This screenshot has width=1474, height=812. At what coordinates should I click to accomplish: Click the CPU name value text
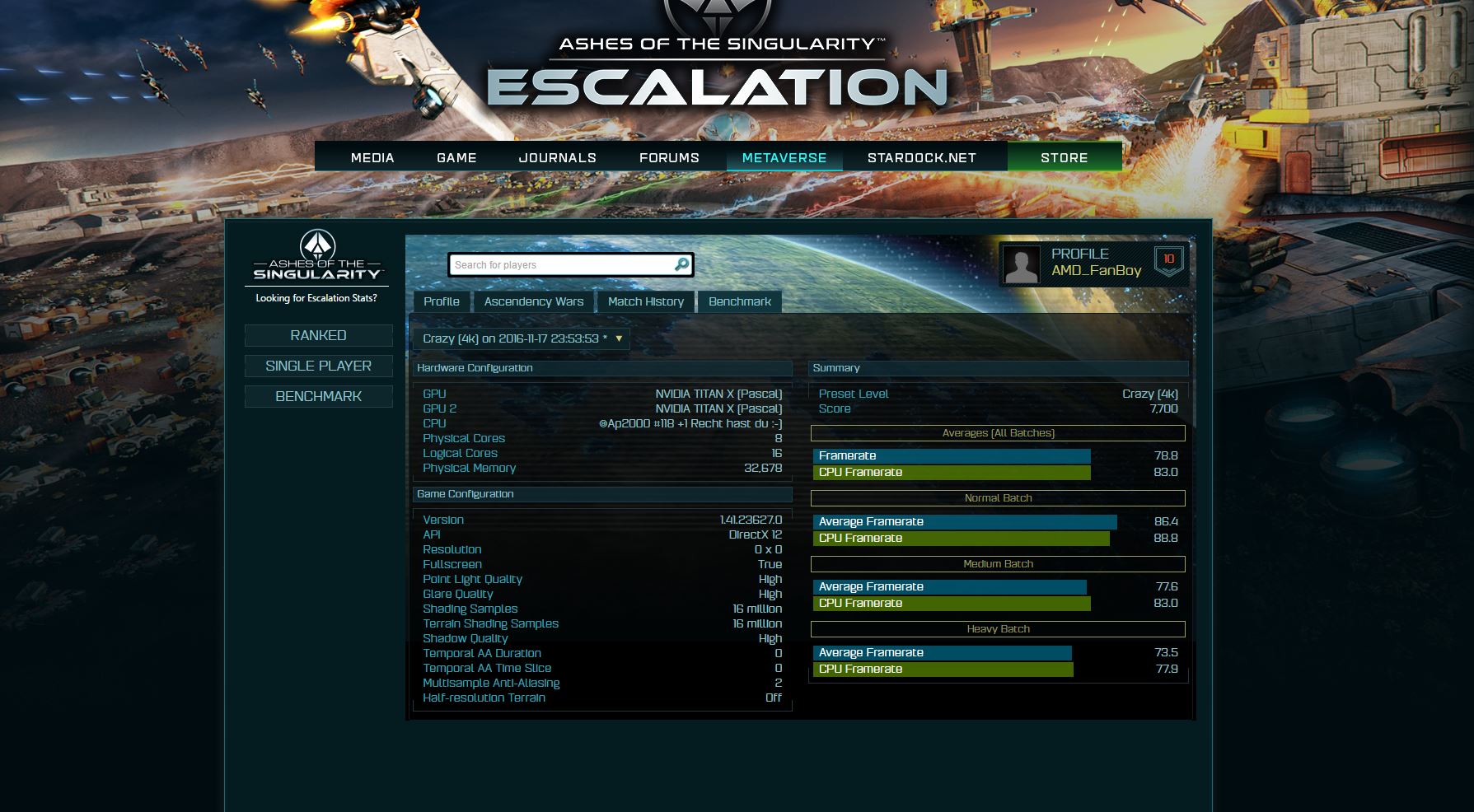690,423
